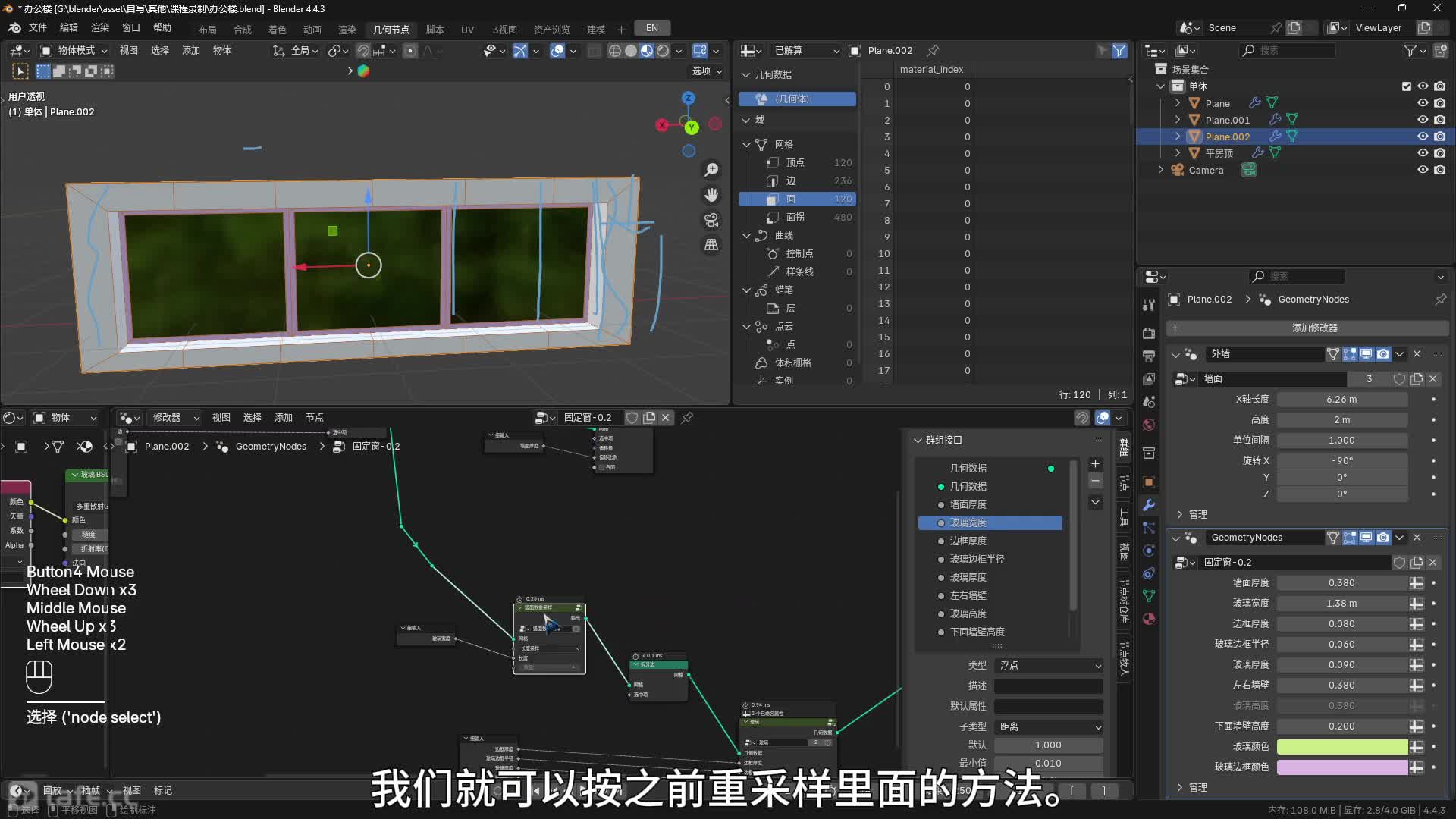Open the World properties tab
The height and width of the screenshot is (819, 1456).
tap(1149, 424)
